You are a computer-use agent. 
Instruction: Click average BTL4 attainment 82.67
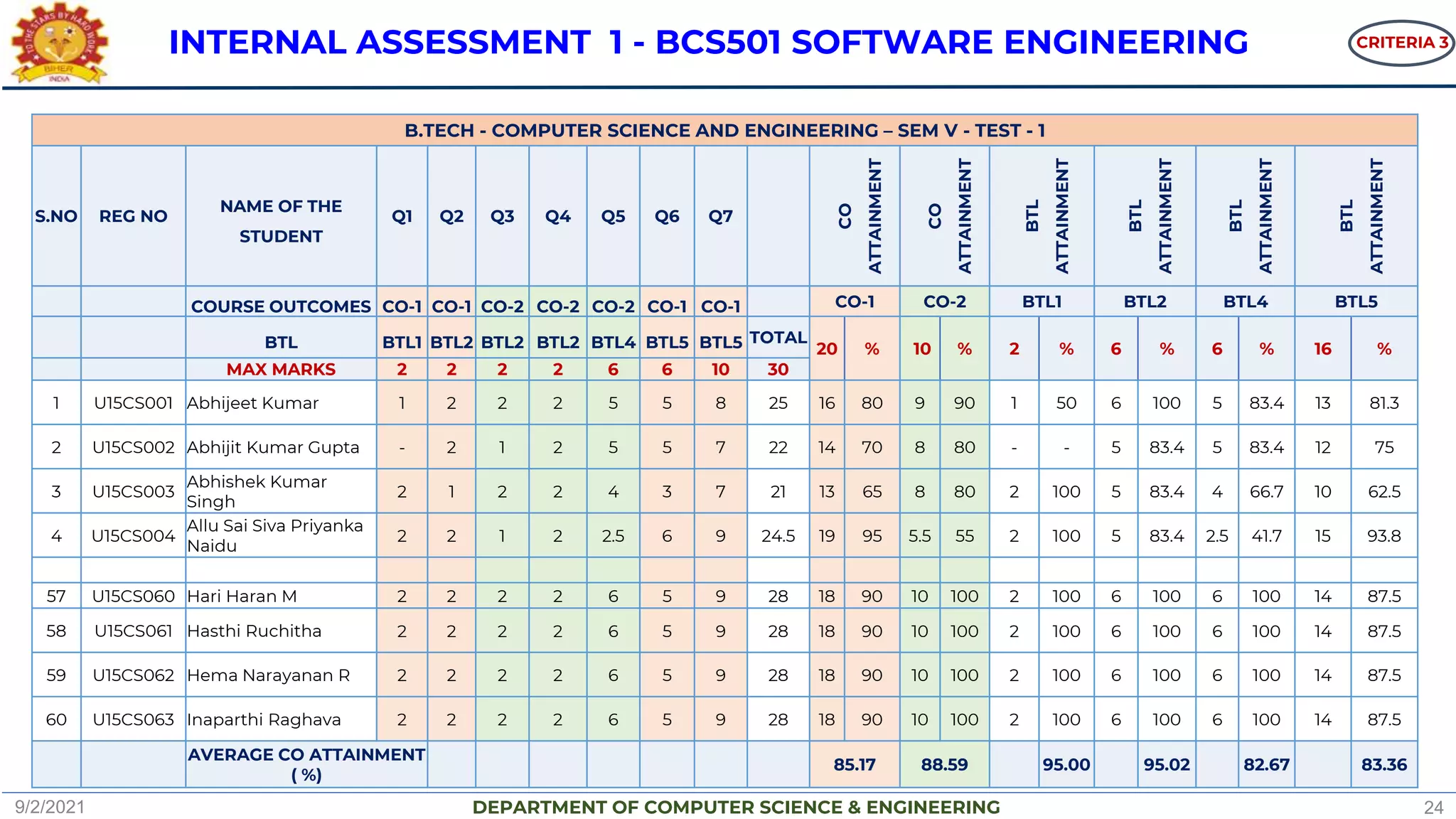click(x=1266, y=765)
